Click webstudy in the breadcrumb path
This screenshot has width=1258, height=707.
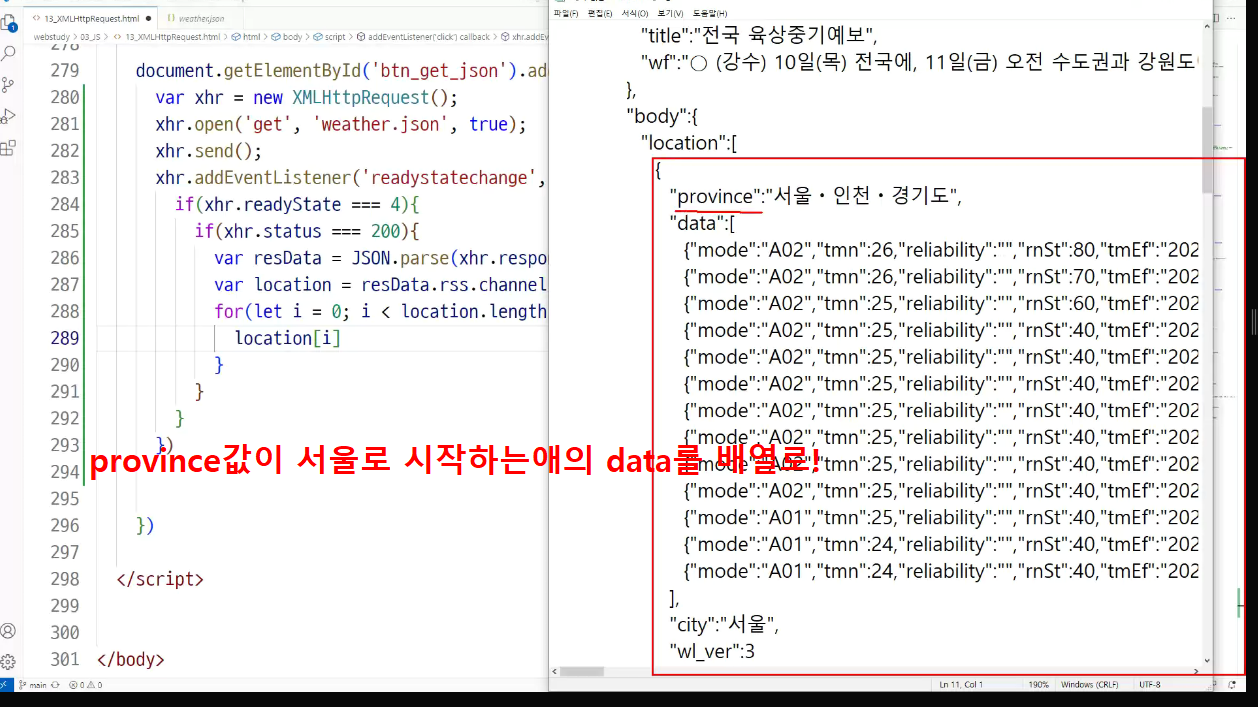(50, 37)
